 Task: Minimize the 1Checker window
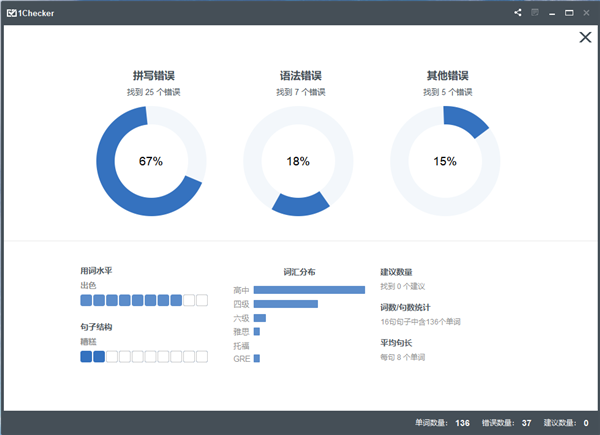(552, 12)
